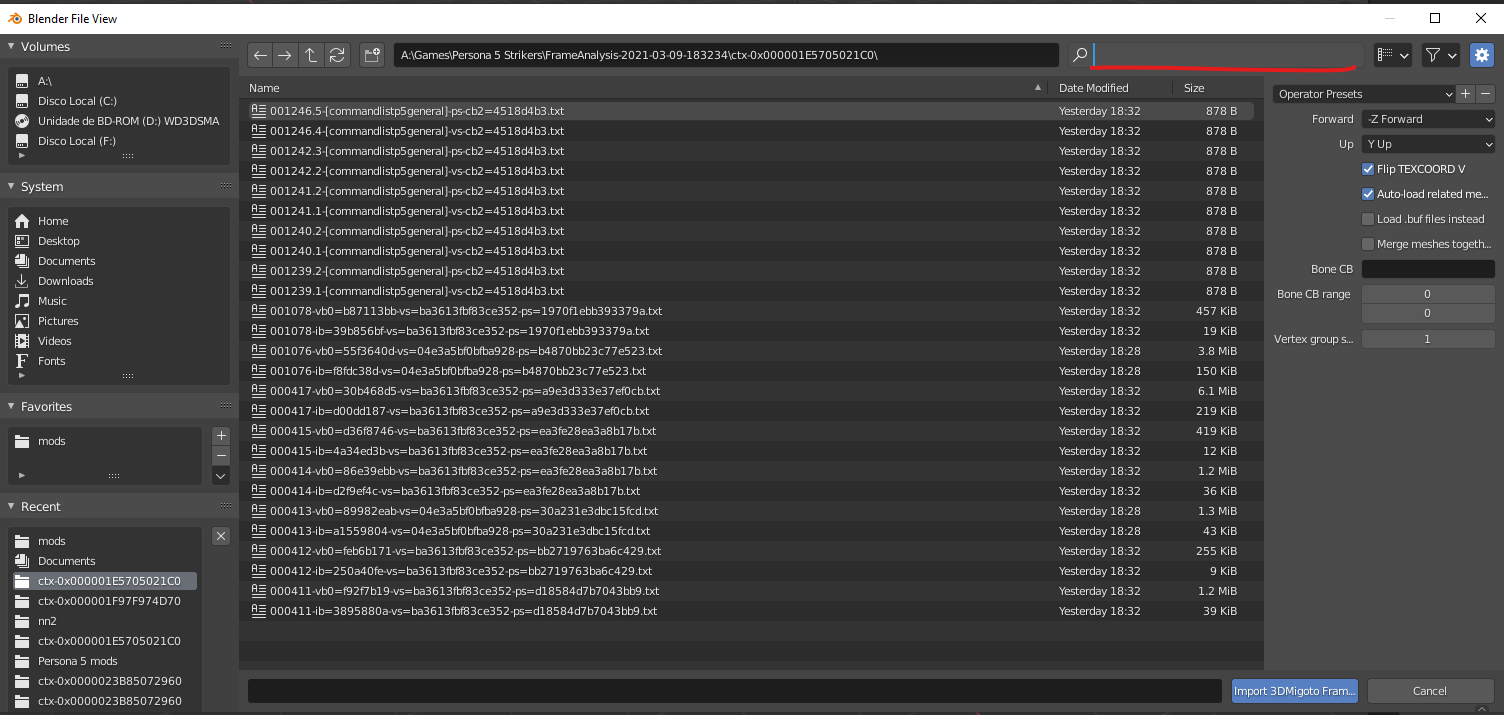This screenshot has width=1504, height=715.
Task: Refresh the file list
Action: click(x=337, y=56)
